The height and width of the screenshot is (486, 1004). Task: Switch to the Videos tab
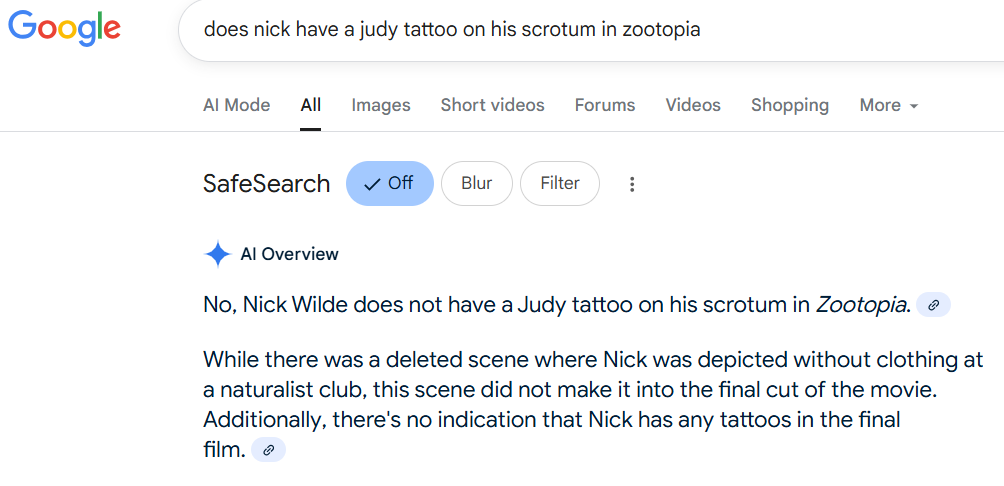(693, 105)
